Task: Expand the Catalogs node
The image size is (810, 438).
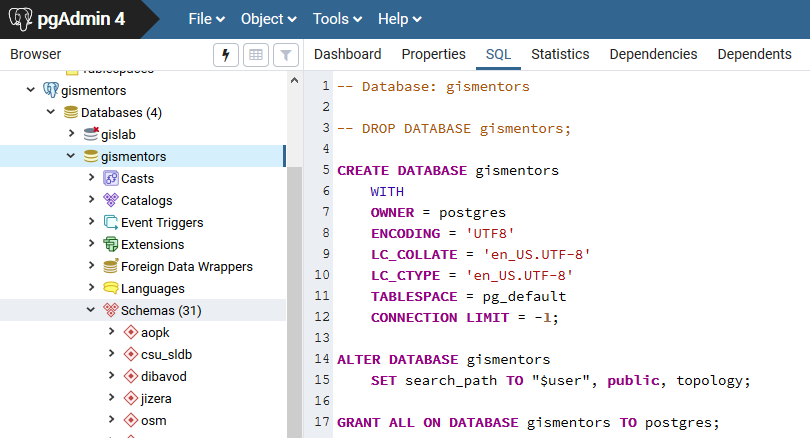Action: [x=91, y=199]
